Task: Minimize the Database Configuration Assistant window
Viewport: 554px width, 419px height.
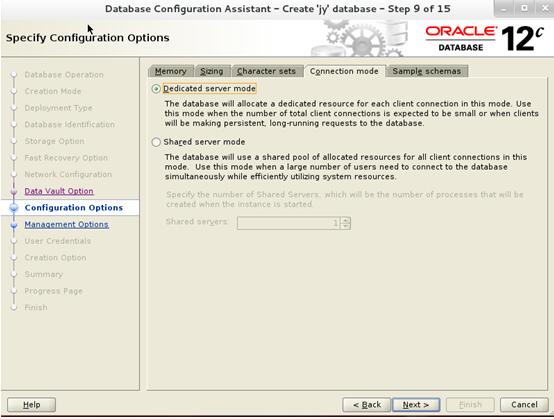Action: [505, 8]
